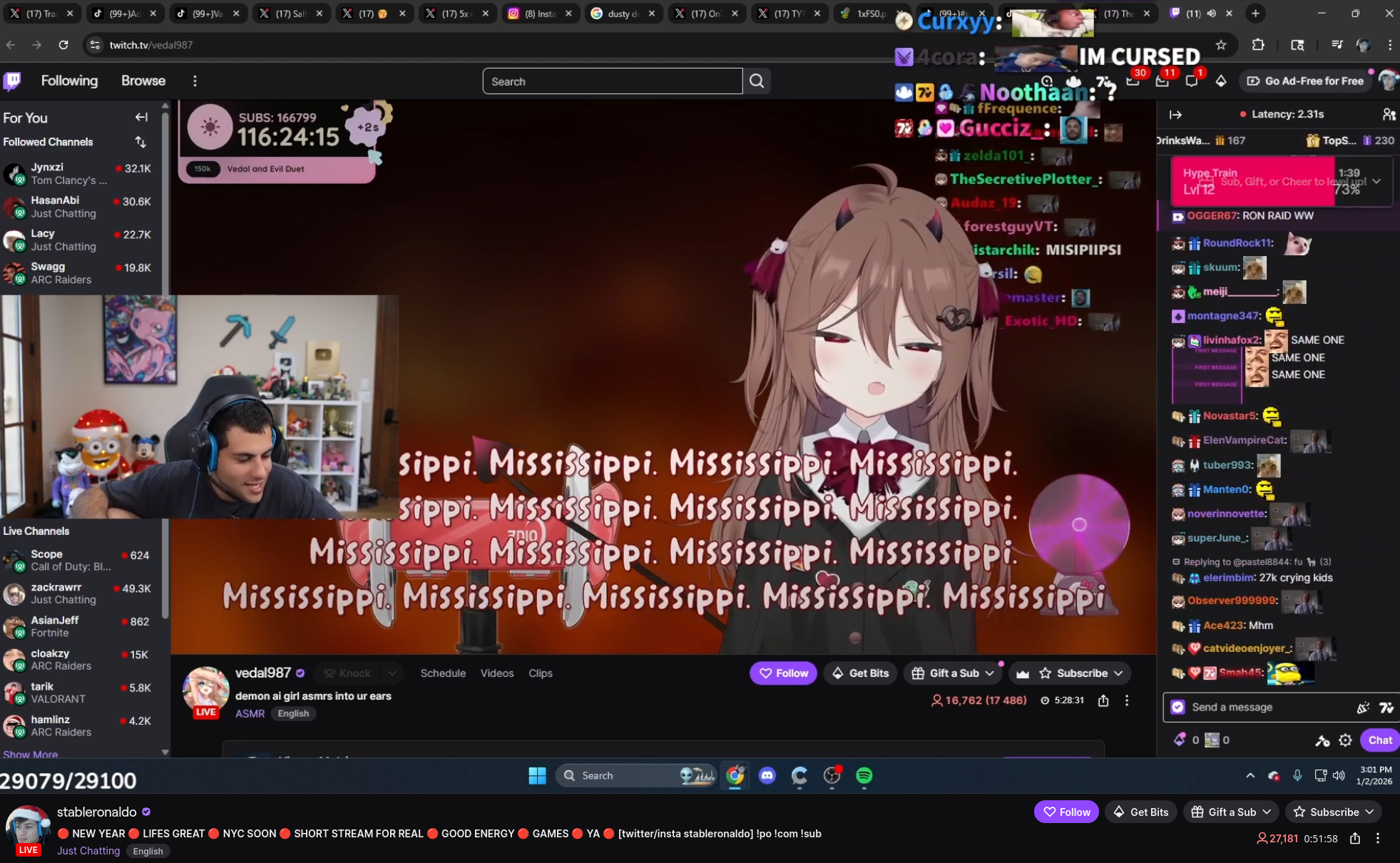The image size is (1400, 863).
Task: Open the Browse page
Action: click(x=143, y=81)
